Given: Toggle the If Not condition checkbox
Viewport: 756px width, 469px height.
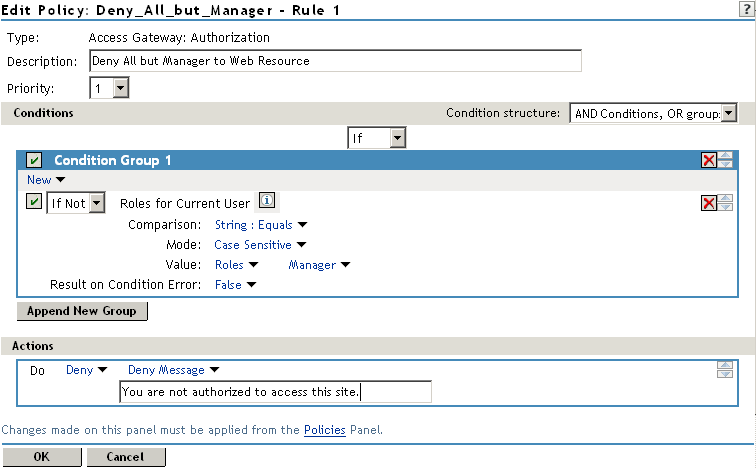Looking at the screenshot, I should (34, 201).
